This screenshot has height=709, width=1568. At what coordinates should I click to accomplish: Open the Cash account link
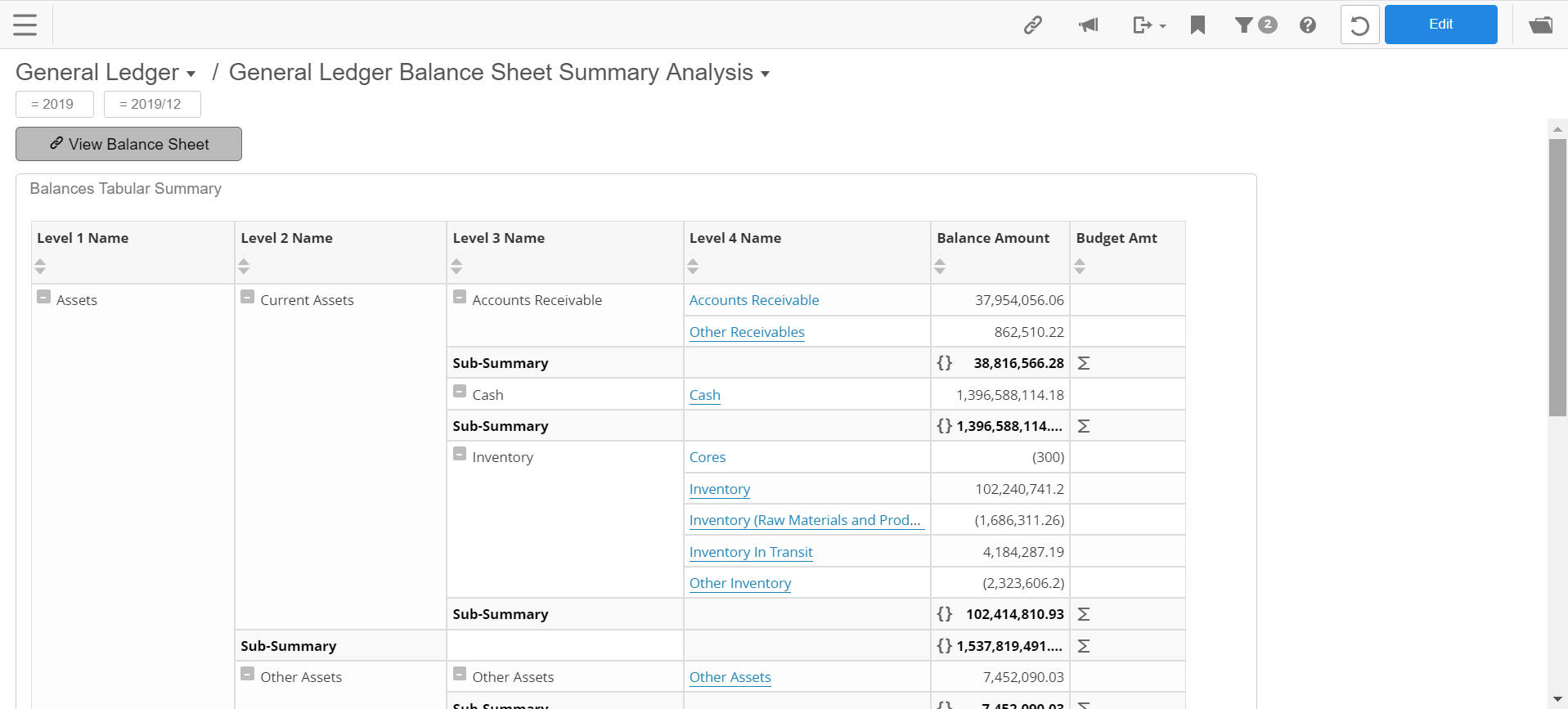705,395
